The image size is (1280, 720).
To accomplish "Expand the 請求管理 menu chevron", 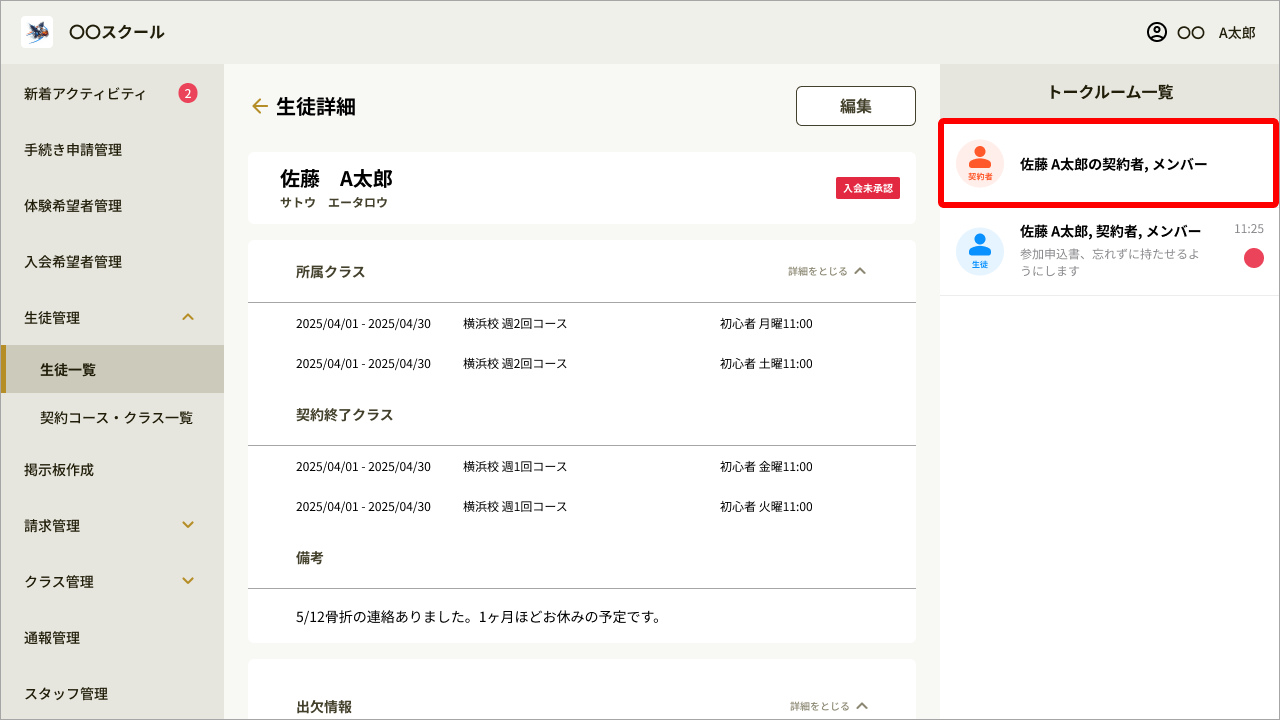I will click(188, 525).
